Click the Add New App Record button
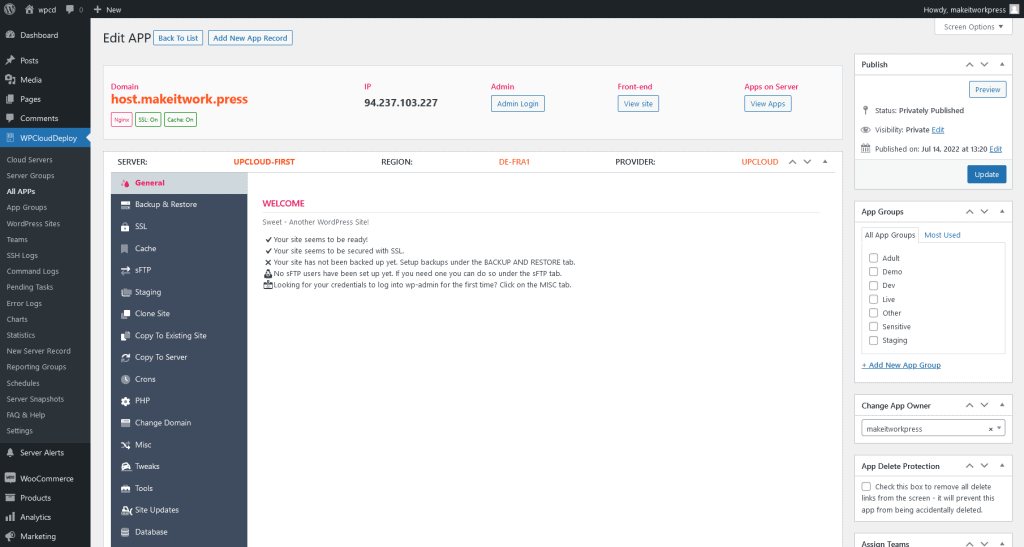 (250, 38)
